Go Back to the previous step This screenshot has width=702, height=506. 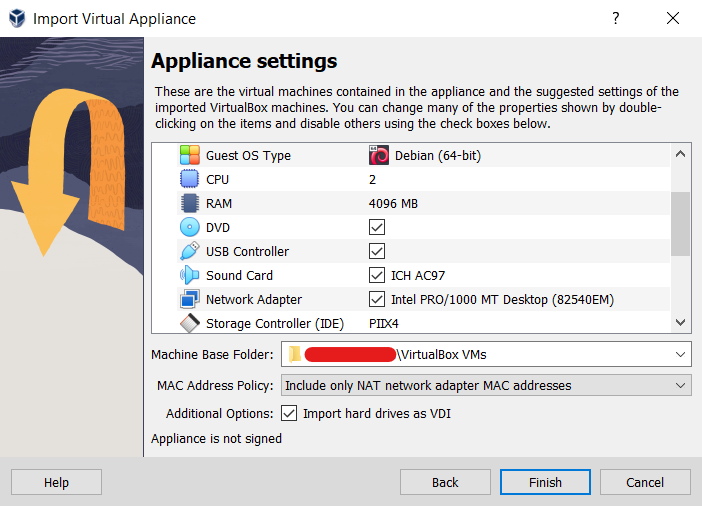(x=445, y=482)
